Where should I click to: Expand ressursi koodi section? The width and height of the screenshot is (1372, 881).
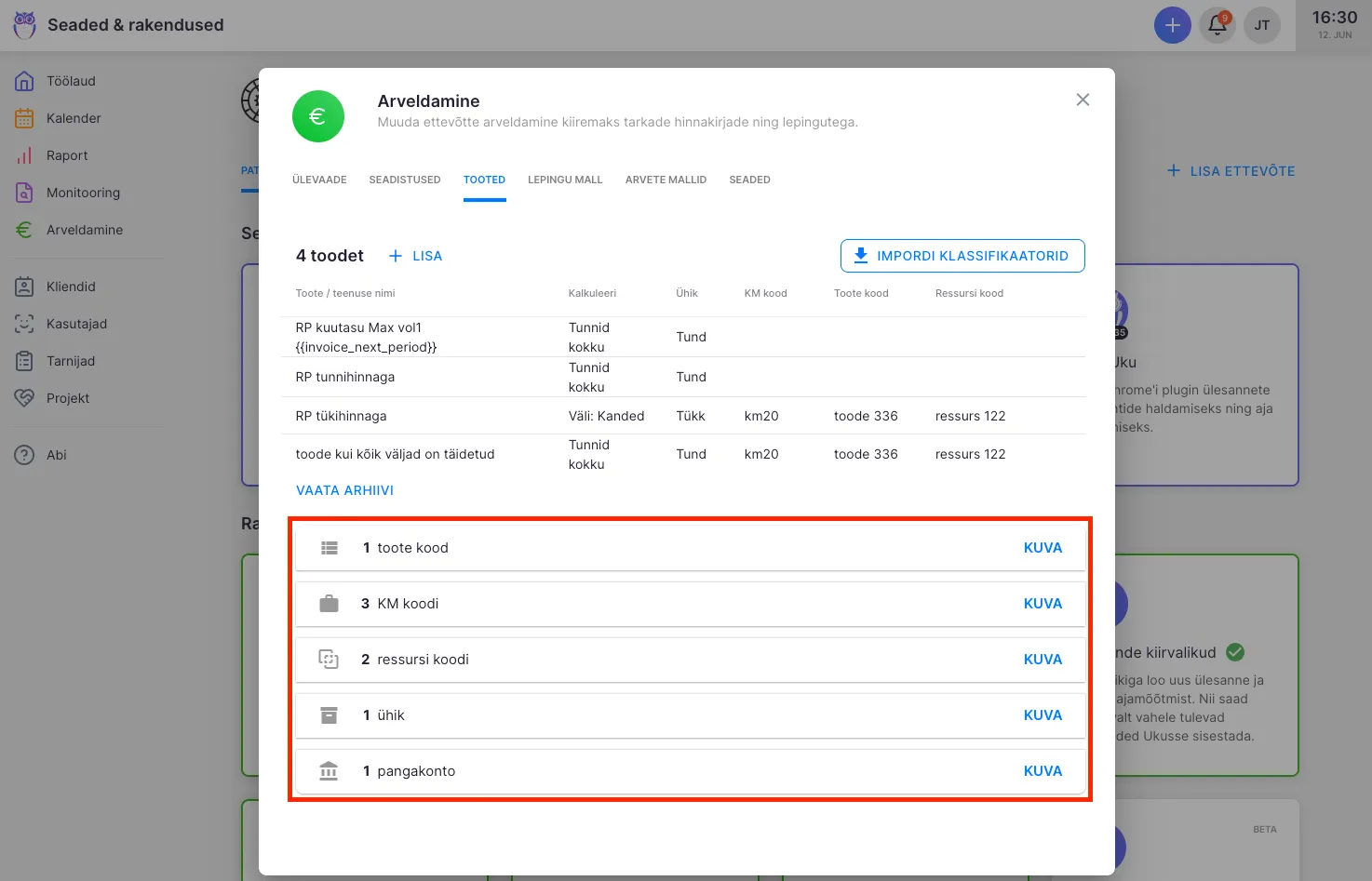pos(1042,660)
